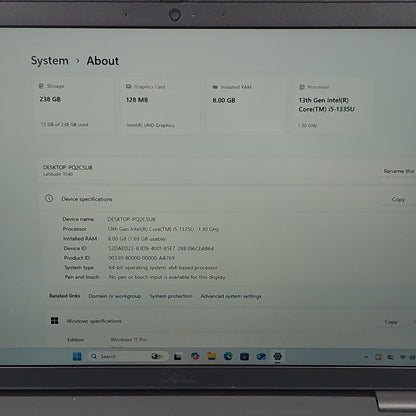
Task: Launch Microsoft Edge from the taskbar
Action: click(228, 356)
